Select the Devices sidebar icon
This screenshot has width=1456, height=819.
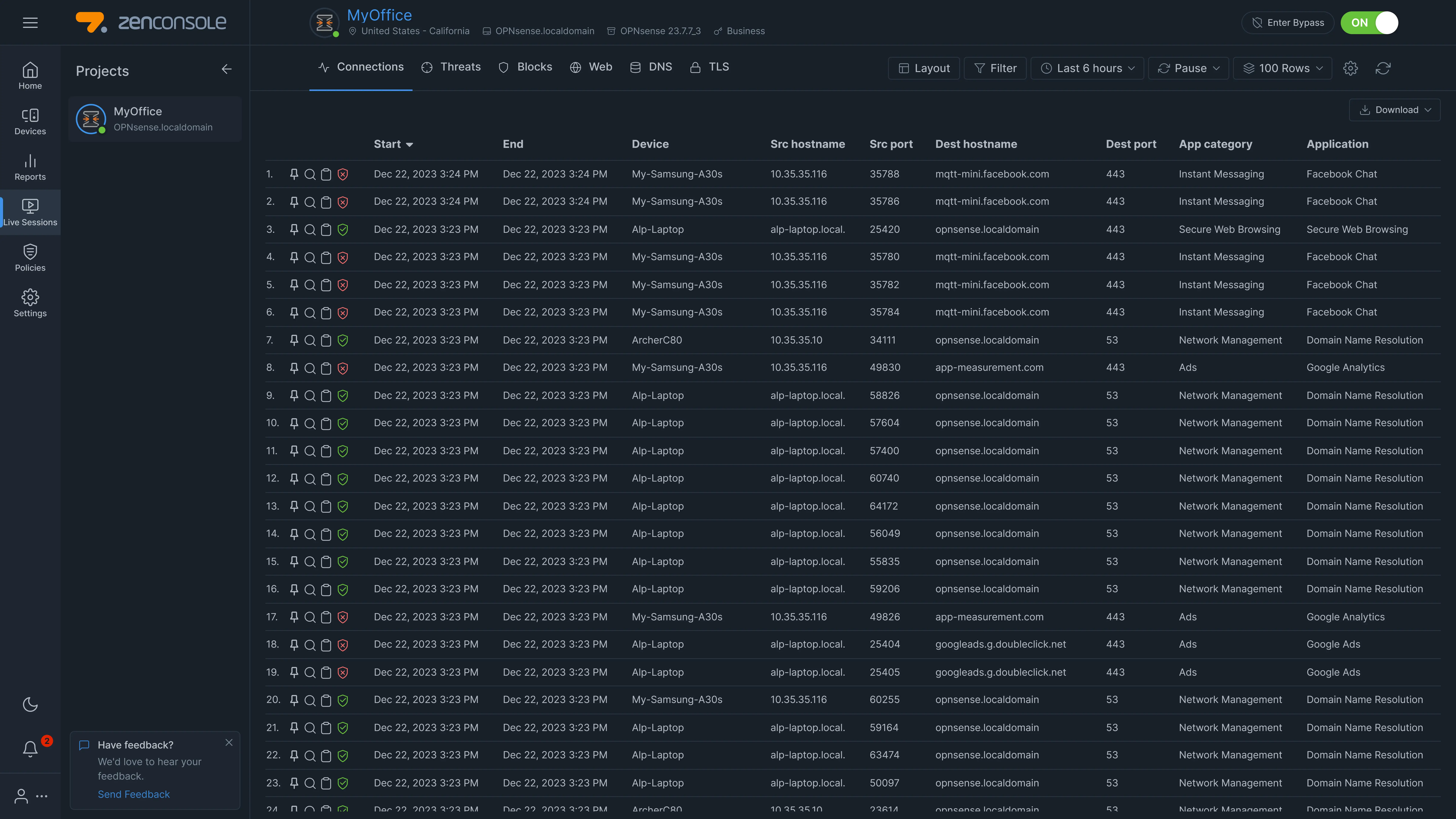(30, 122)
